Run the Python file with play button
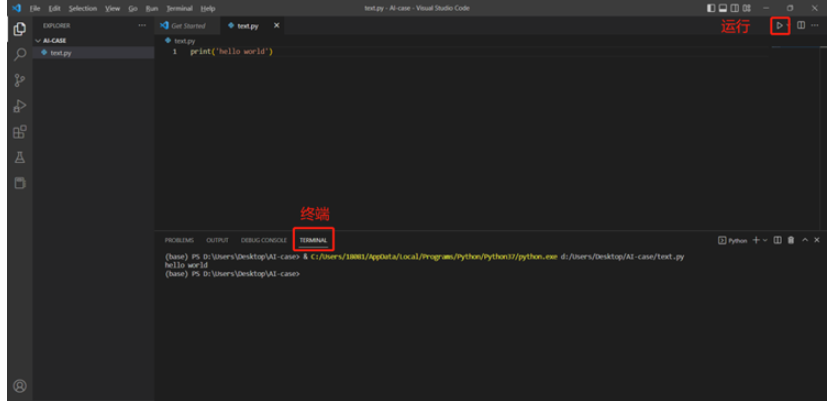 point(779,25)
